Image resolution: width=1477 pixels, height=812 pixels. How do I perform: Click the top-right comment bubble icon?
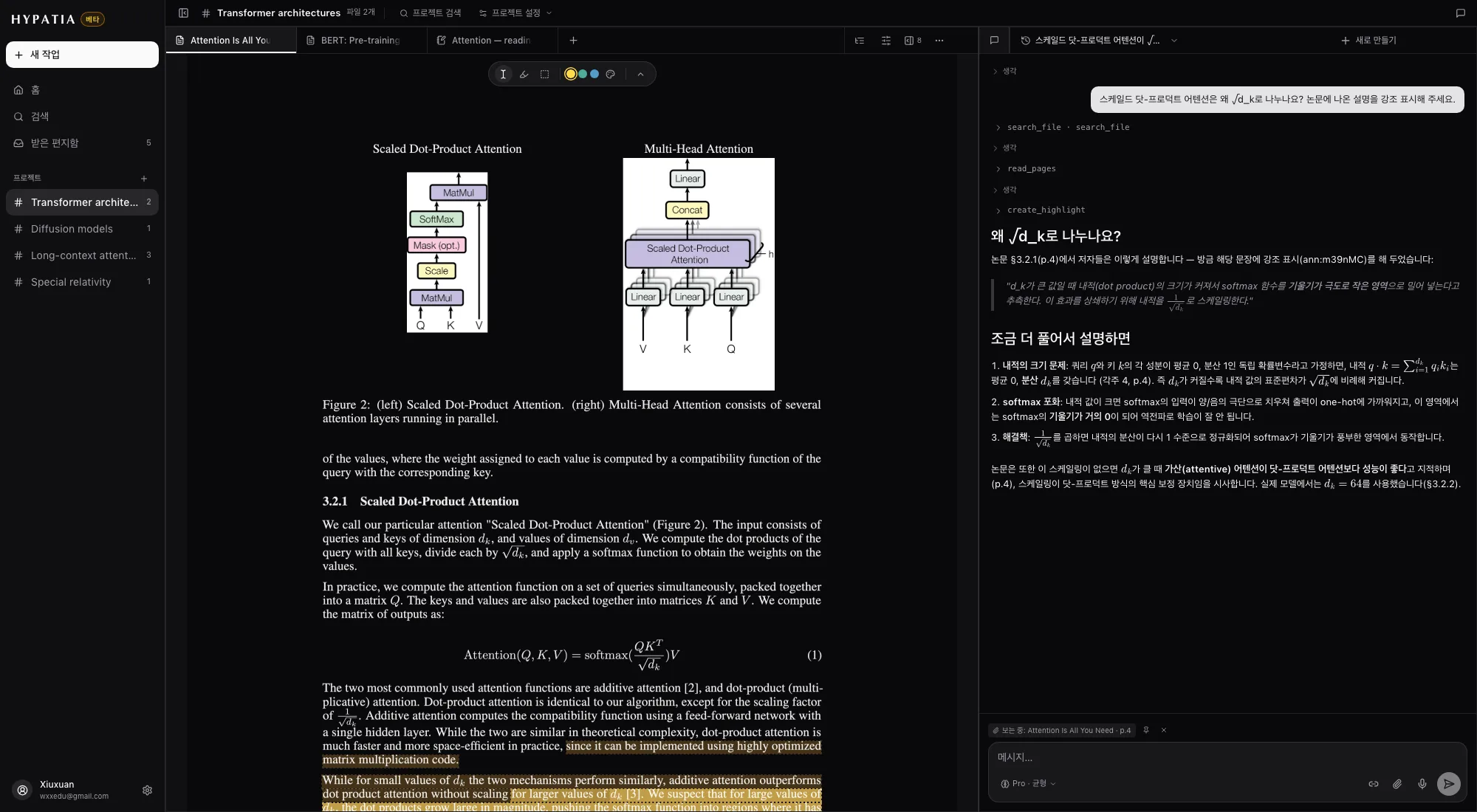[1460, 13]
